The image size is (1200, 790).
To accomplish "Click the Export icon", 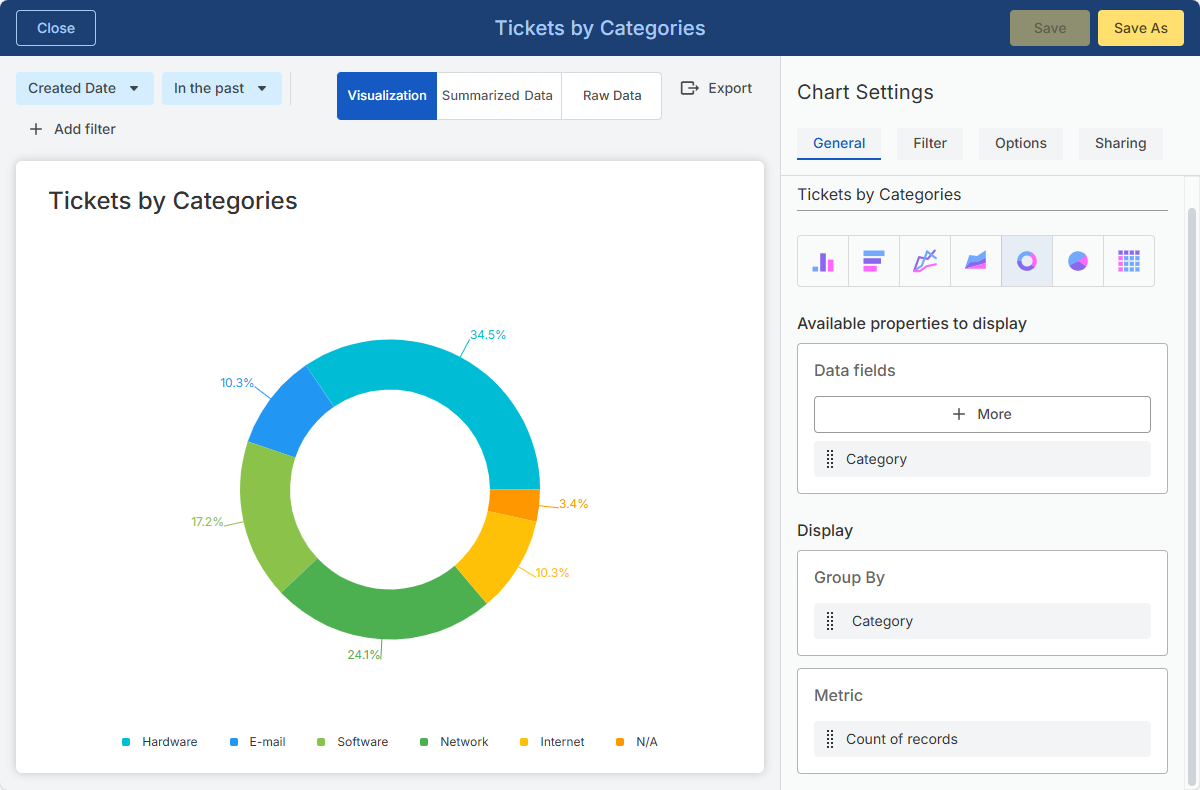I will coord(689,88).
